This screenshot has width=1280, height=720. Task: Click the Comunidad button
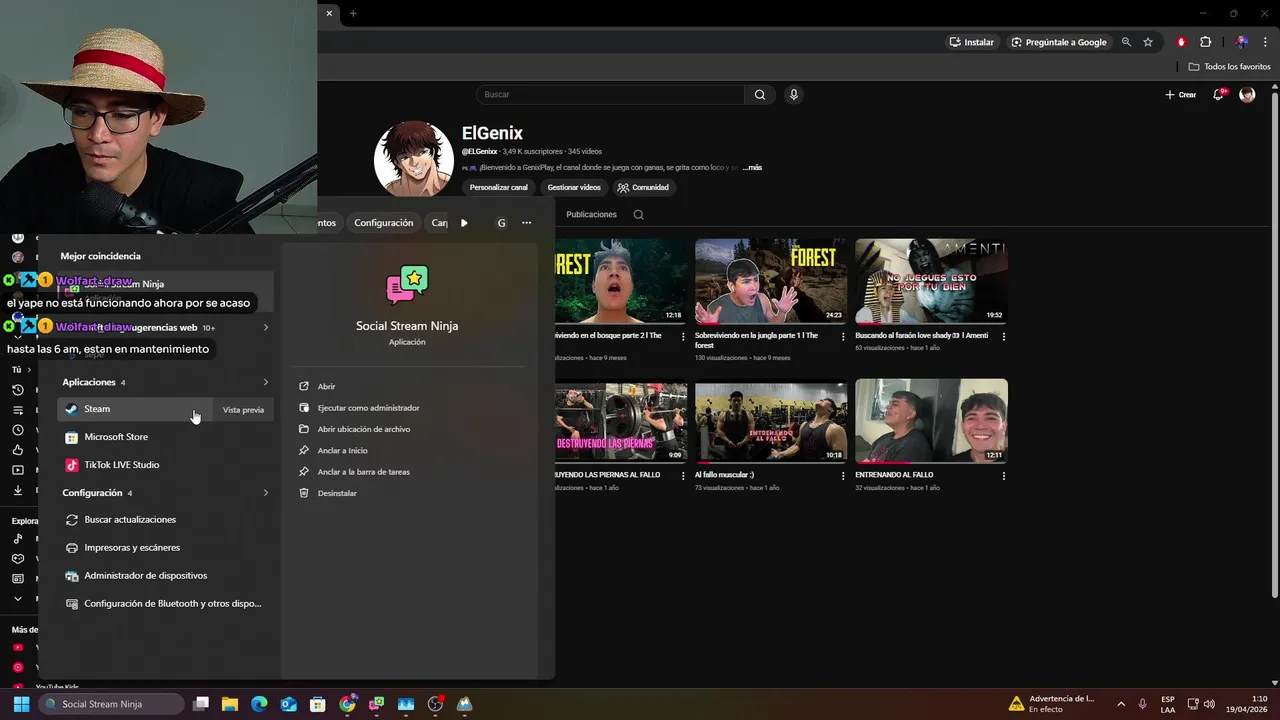[x=643, y=187]
